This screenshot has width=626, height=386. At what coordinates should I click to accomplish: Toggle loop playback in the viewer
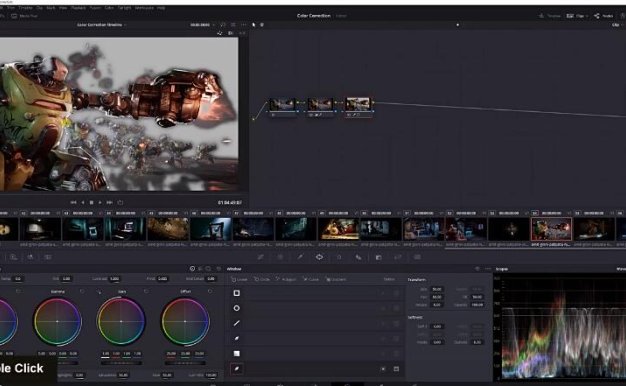(120, 202)
